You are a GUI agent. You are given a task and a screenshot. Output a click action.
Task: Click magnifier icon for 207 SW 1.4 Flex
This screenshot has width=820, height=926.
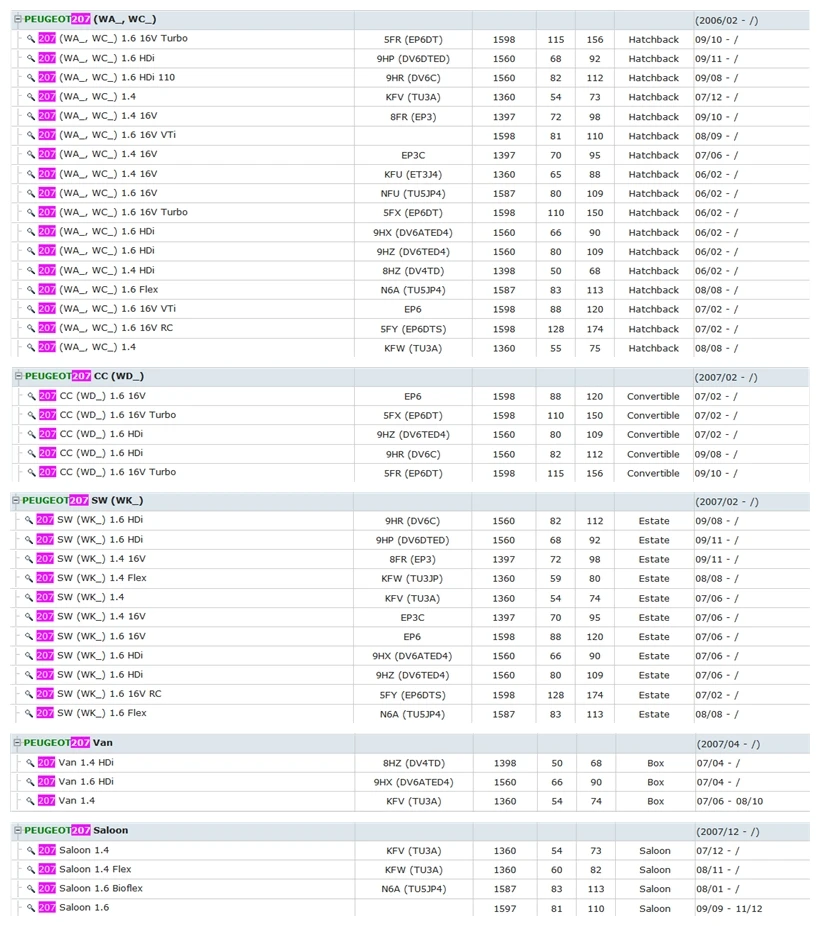pos(29,578)
